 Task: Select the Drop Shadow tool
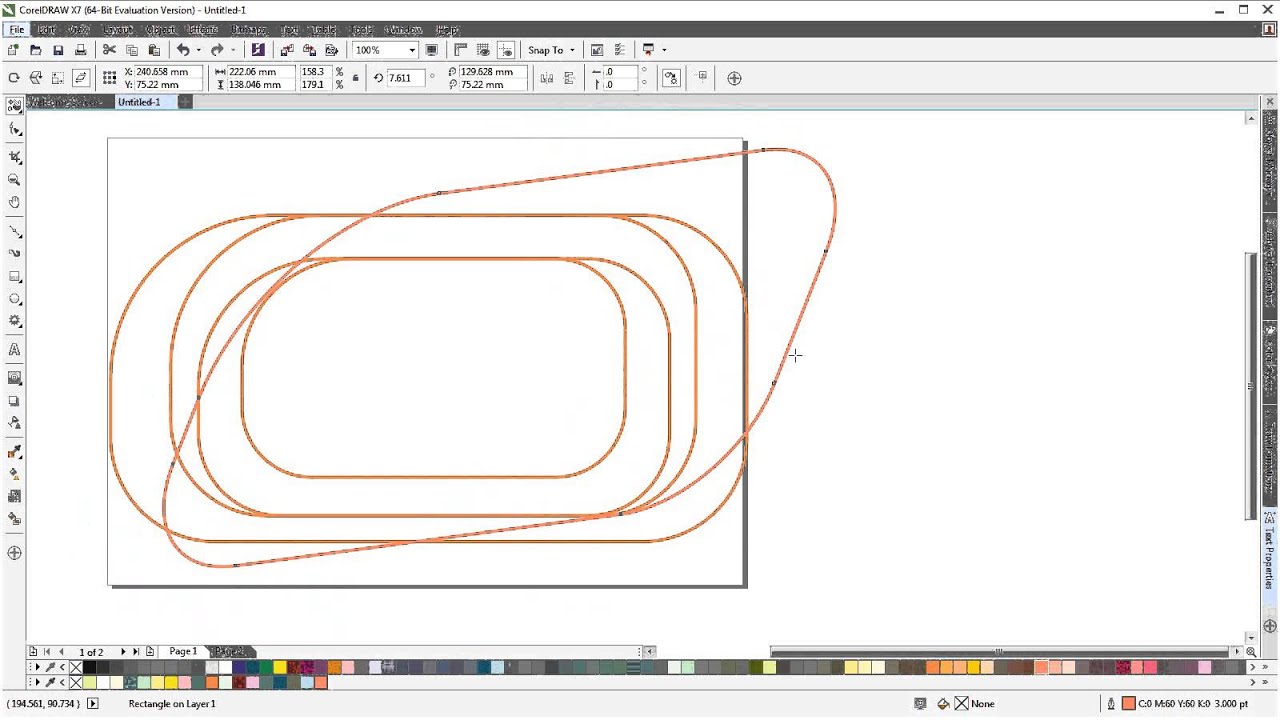tap(14, 401)
